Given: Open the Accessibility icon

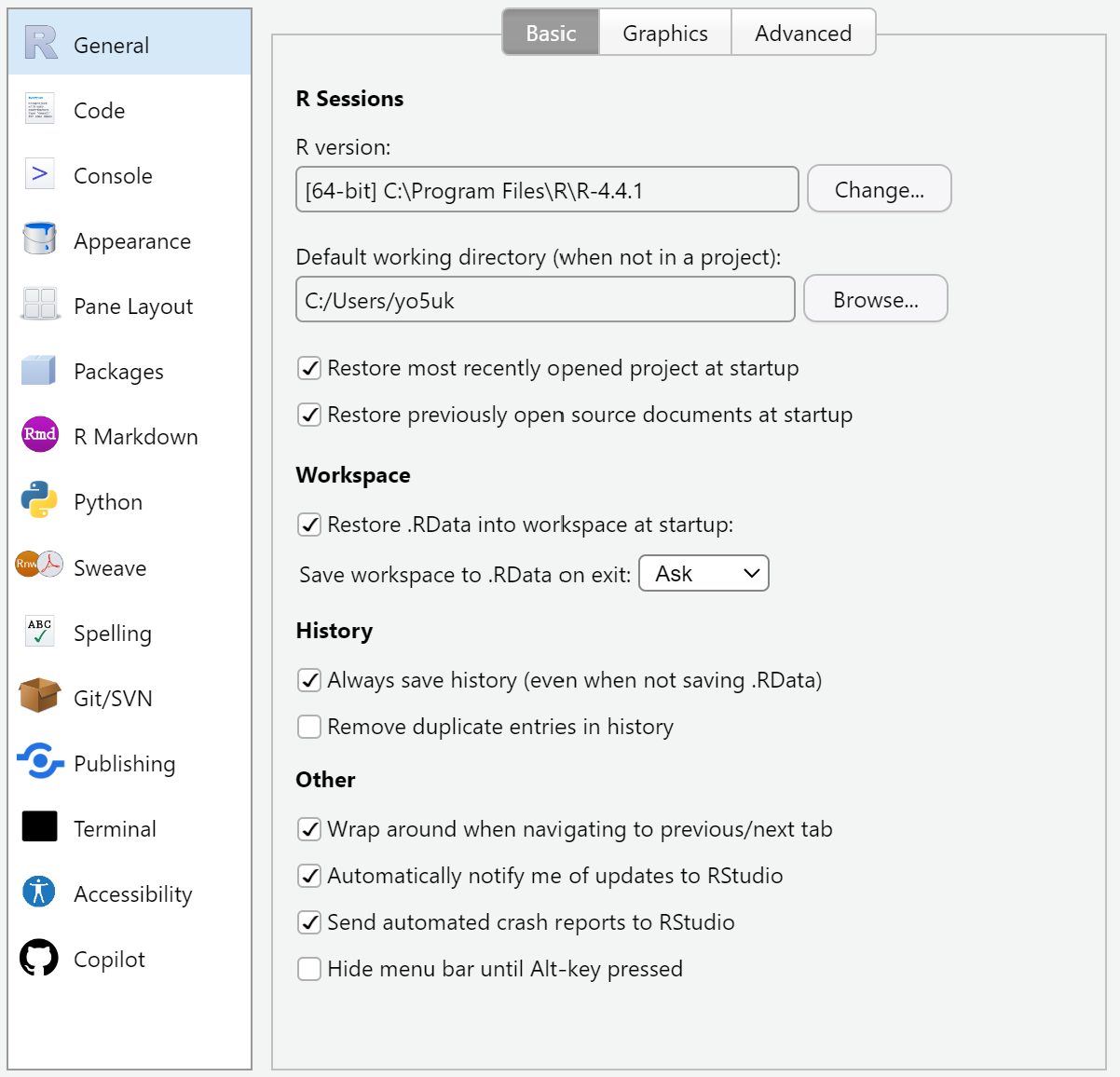Looking at the screenshot, I should point(39,892).
